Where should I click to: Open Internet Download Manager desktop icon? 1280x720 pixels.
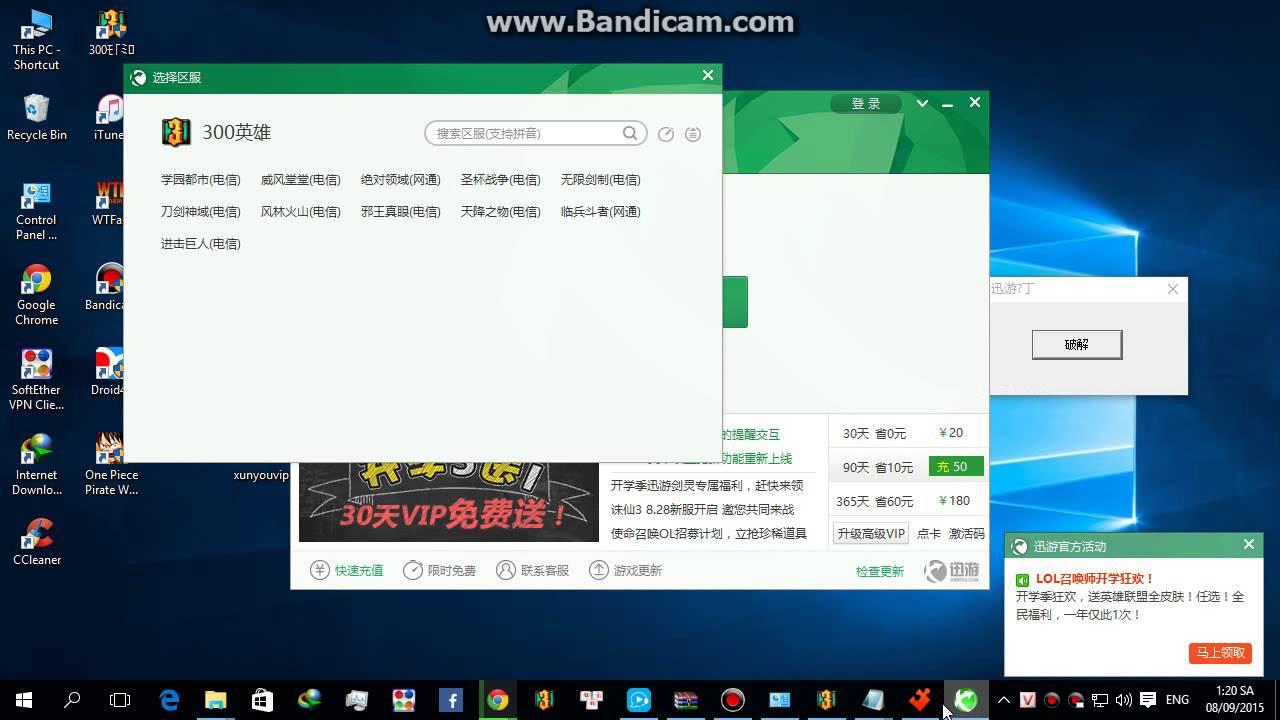36,466
